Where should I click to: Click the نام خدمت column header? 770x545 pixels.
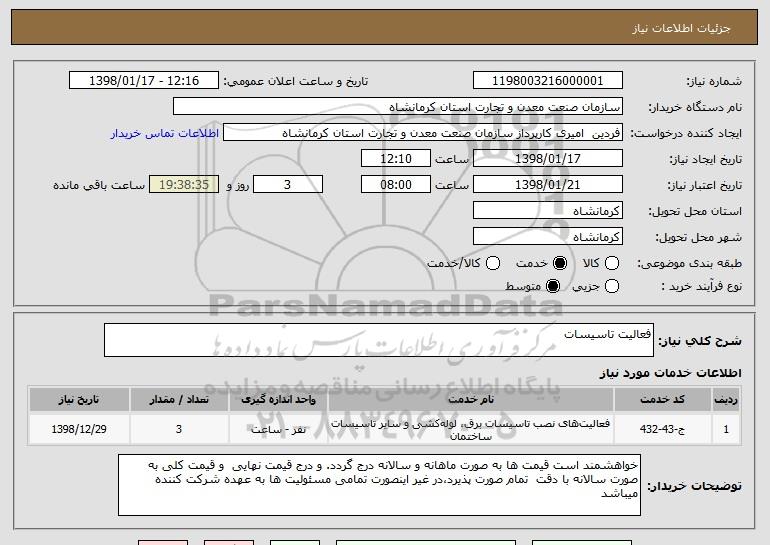click(x=470, y=400)
